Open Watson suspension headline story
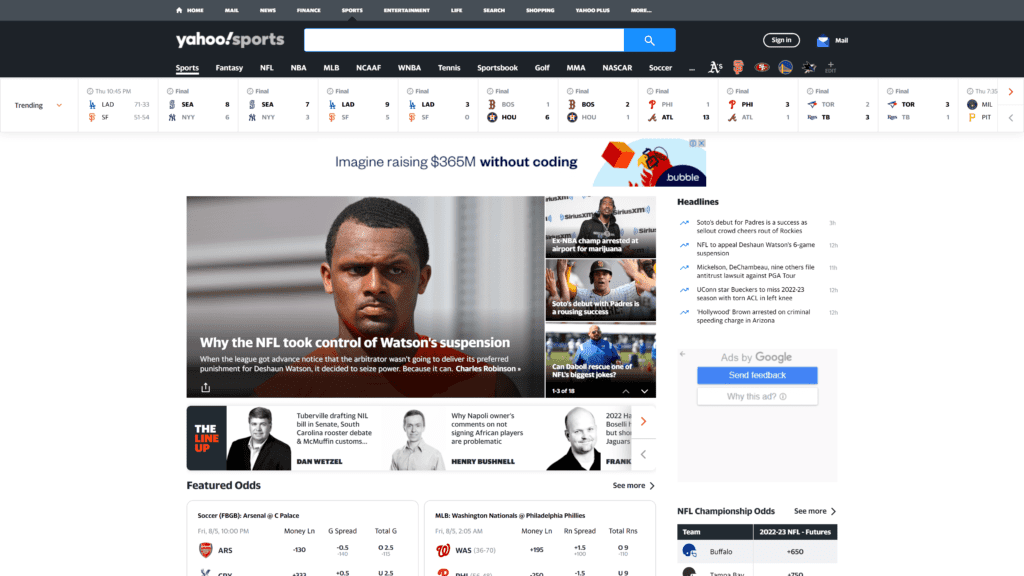This screenshot has height=576, width=1024. (x=355, y=342)
